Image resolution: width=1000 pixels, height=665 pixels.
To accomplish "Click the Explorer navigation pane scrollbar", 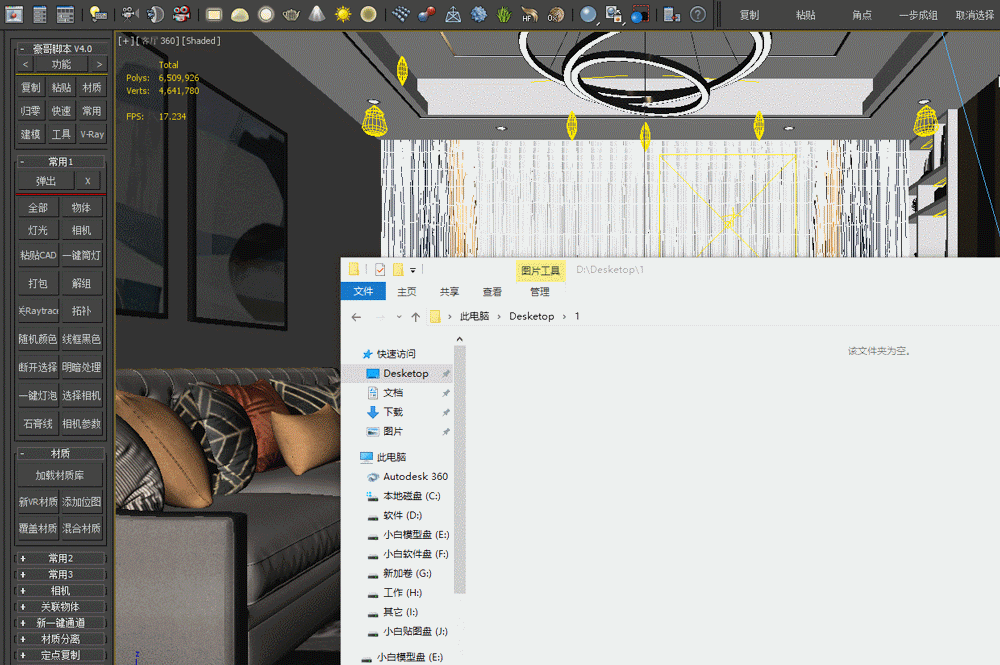I will pos(460,469).
